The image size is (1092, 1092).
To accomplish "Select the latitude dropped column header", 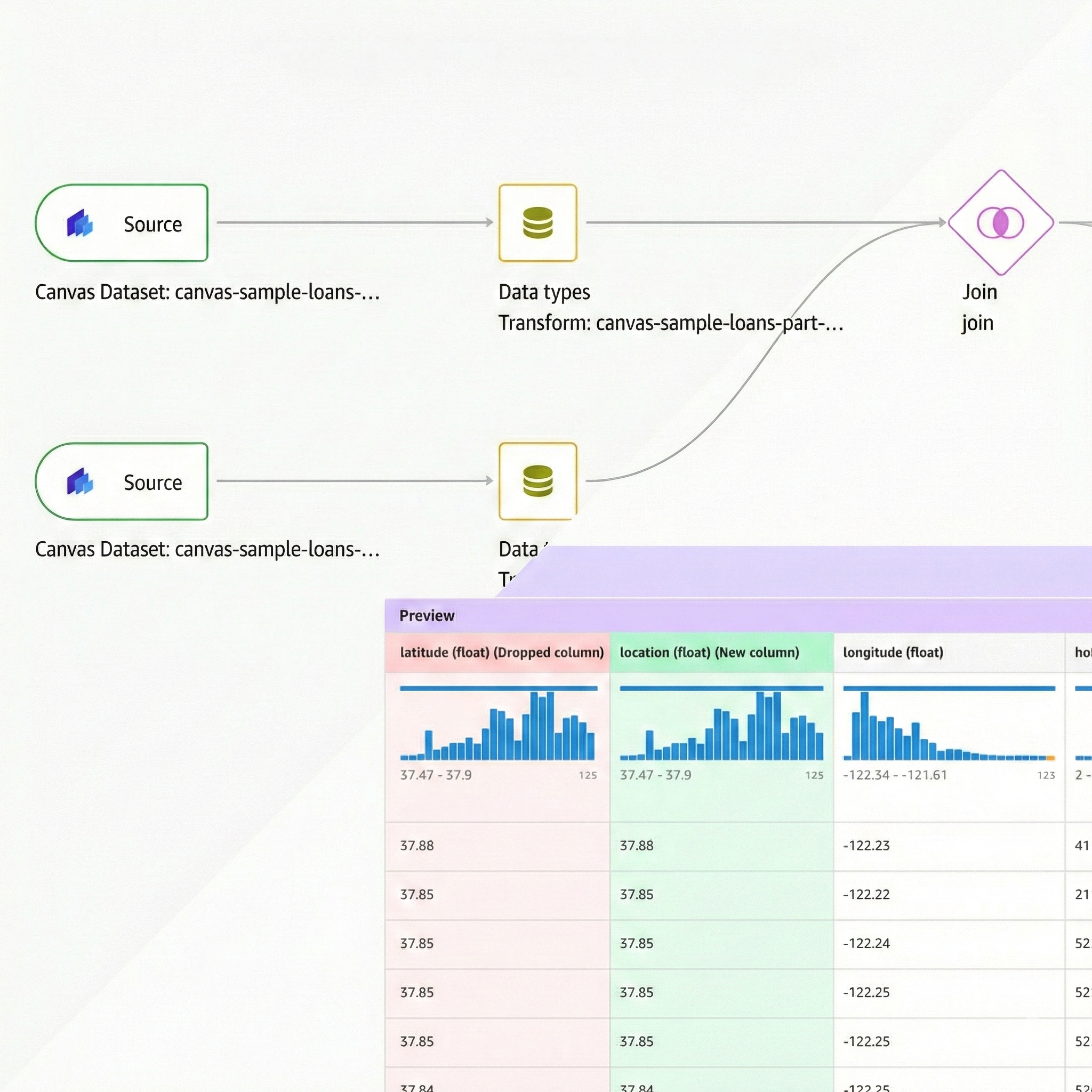I will [x=497, y=652].
